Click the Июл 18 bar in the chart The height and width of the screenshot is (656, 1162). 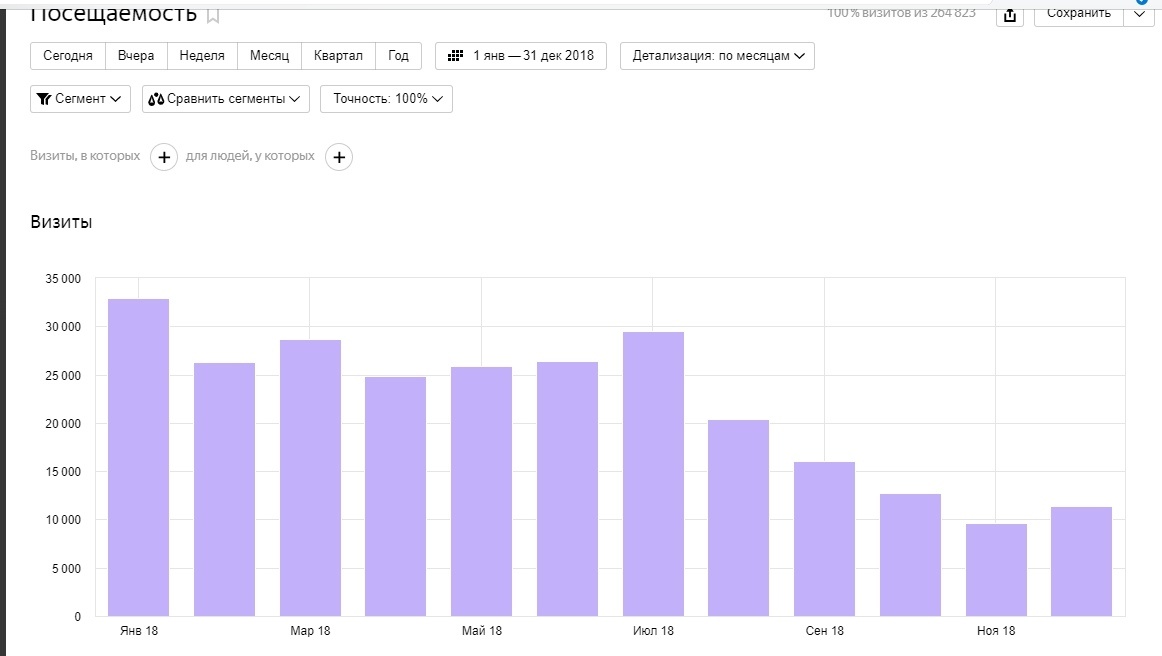click(653, 474)
